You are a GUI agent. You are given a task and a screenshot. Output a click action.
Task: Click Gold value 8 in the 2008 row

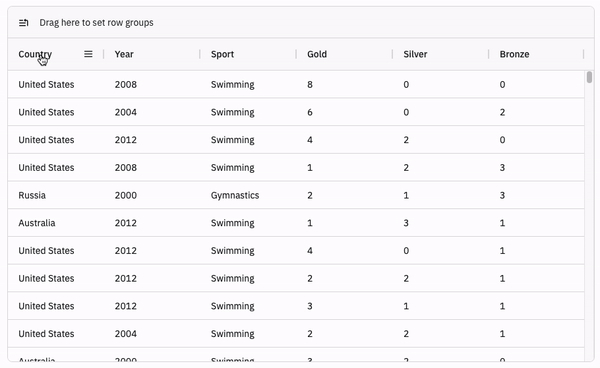[310, 84]
